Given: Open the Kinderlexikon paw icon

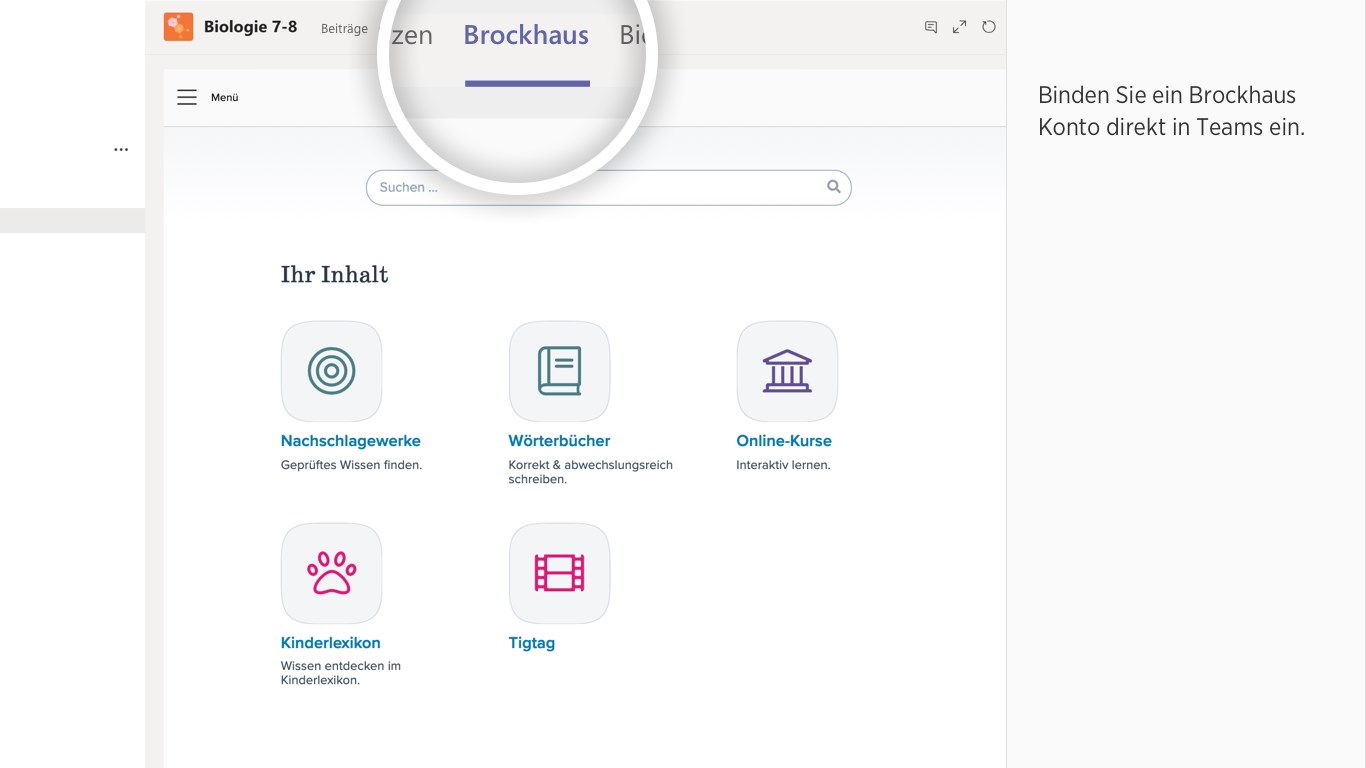Looking at the screenshot, I should tap(331, 573).
